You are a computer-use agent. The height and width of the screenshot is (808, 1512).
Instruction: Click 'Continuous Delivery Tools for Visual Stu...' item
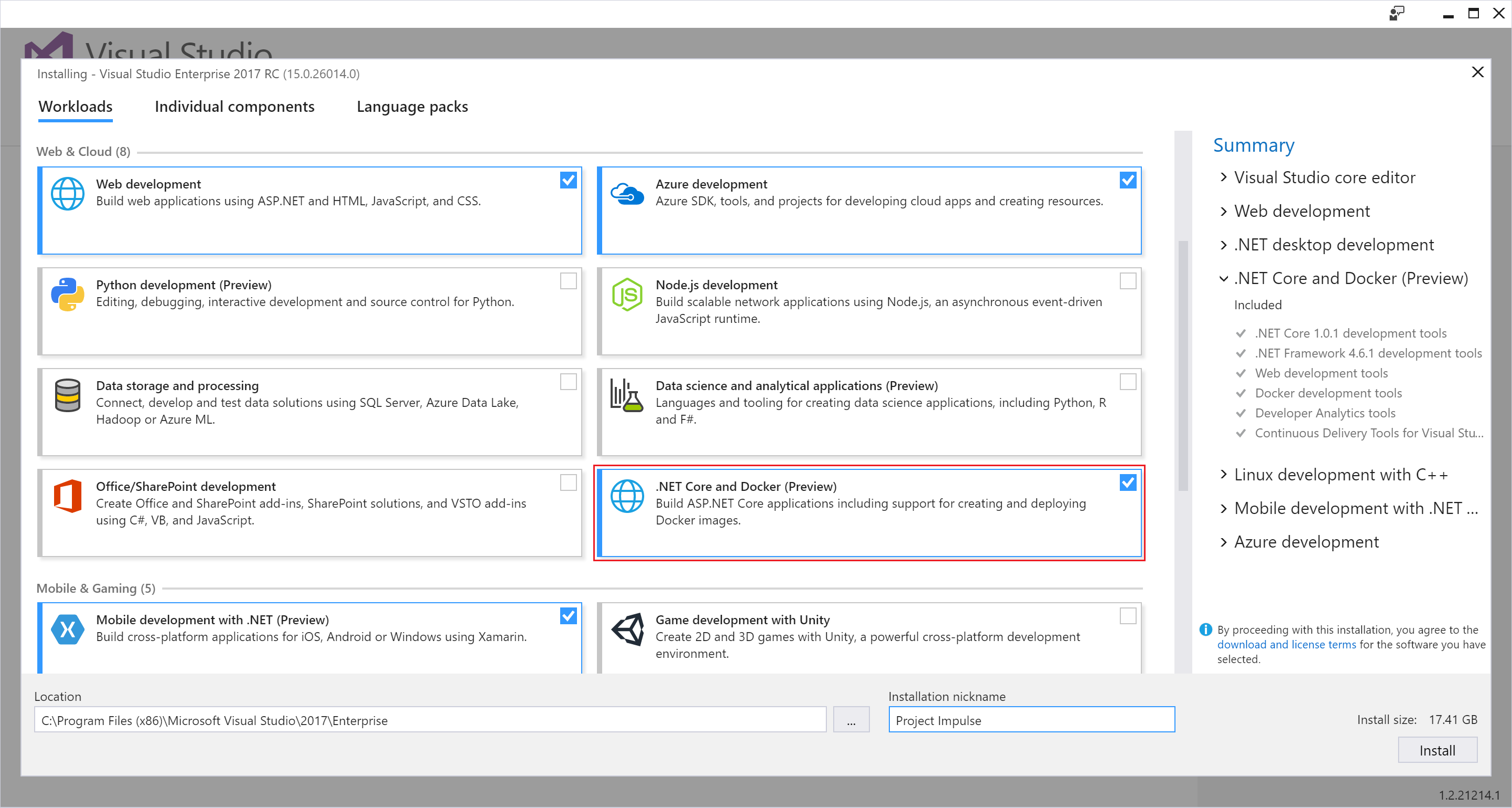[1368, 433]
